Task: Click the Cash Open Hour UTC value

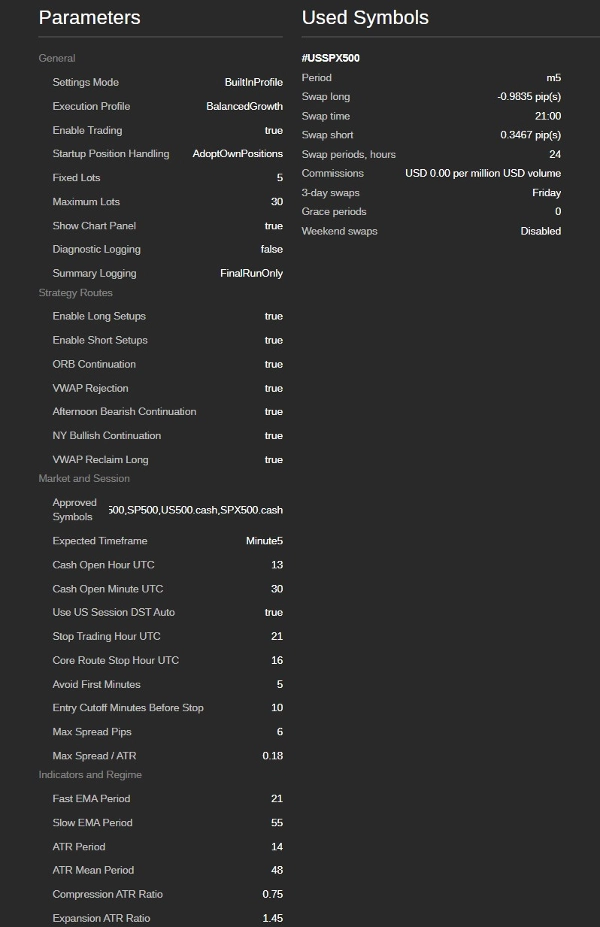Action: tap(277, 565)
